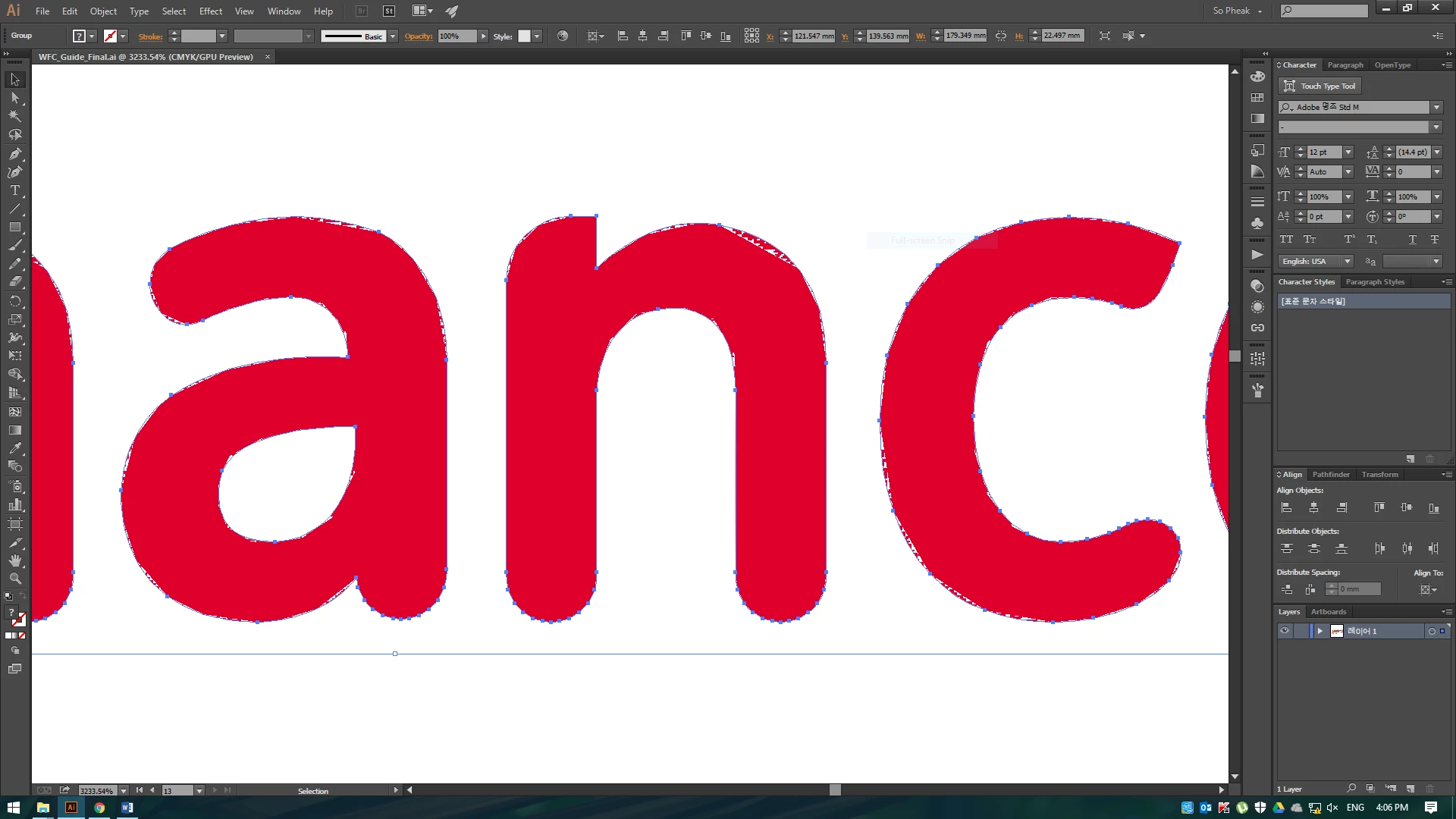Pick the Rectangle tool
The height and width of the screenshot is (819, 1456).
[x=15, y=227]
